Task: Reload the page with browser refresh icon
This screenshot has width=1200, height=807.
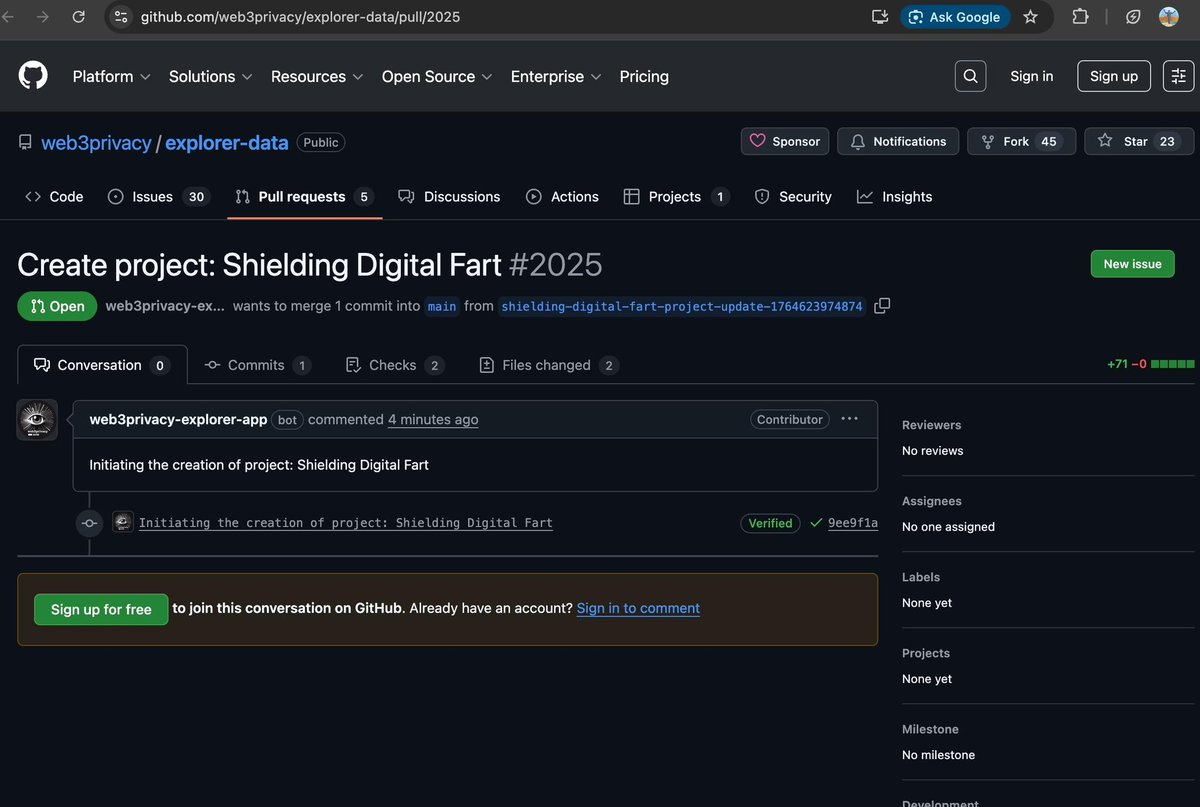Action: pos(79,17)
